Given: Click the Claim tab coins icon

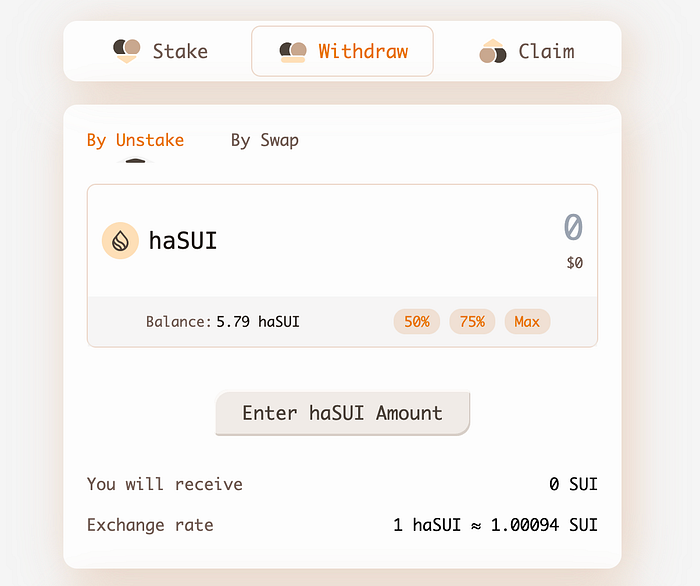Looking at the screenshot, I should (493, 51).
